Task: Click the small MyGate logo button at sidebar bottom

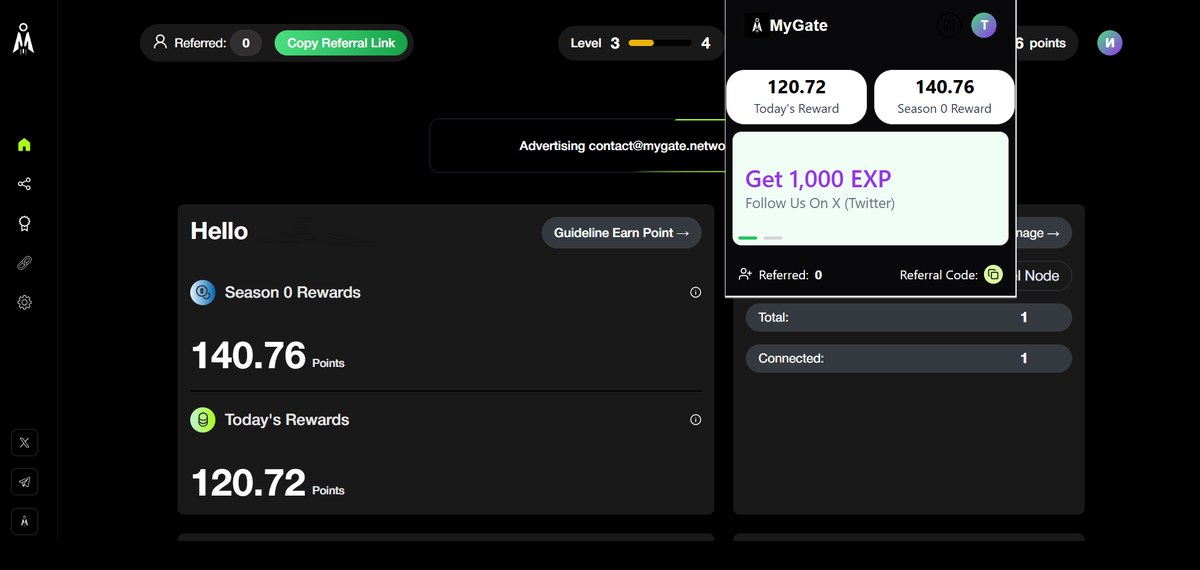Action: [25, 521]
